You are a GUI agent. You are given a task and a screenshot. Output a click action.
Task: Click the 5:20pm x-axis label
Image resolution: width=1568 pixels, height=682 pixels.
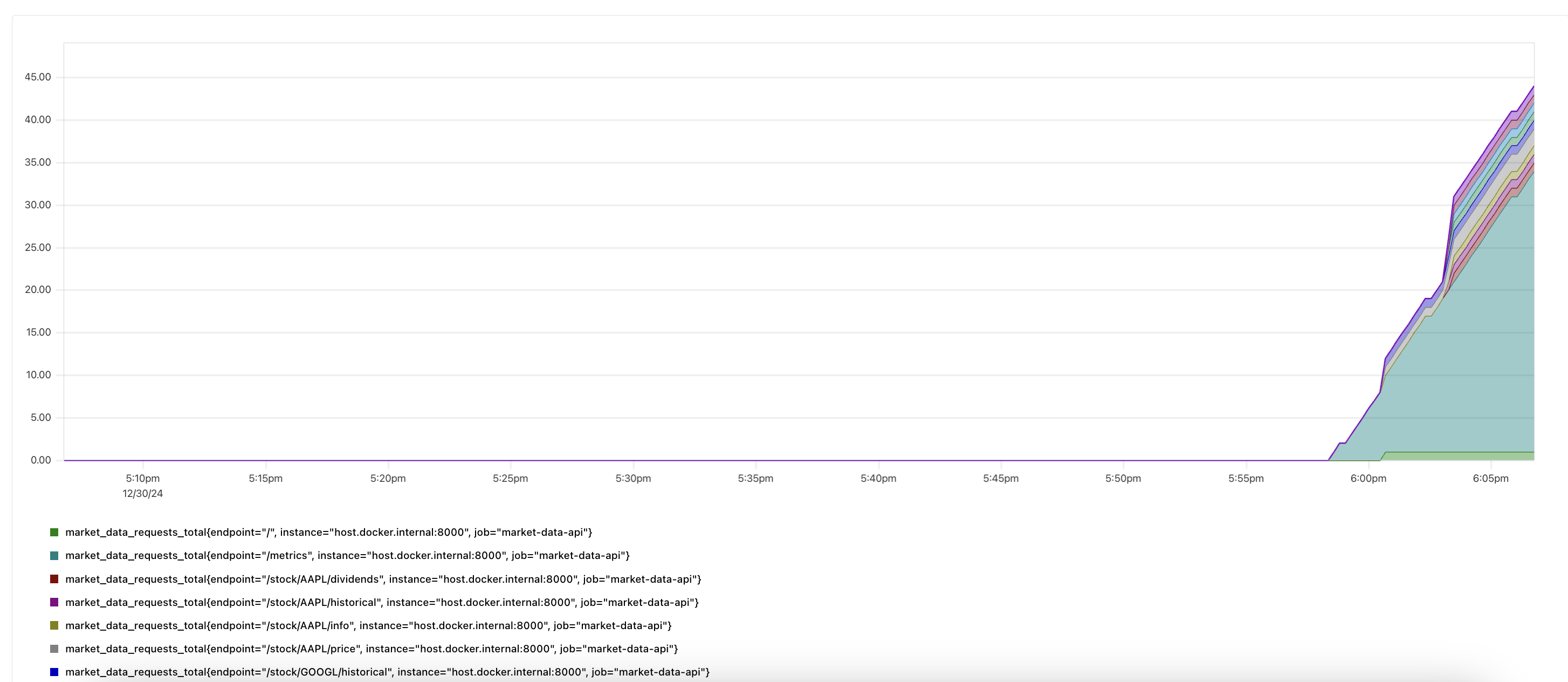(388, 478)
